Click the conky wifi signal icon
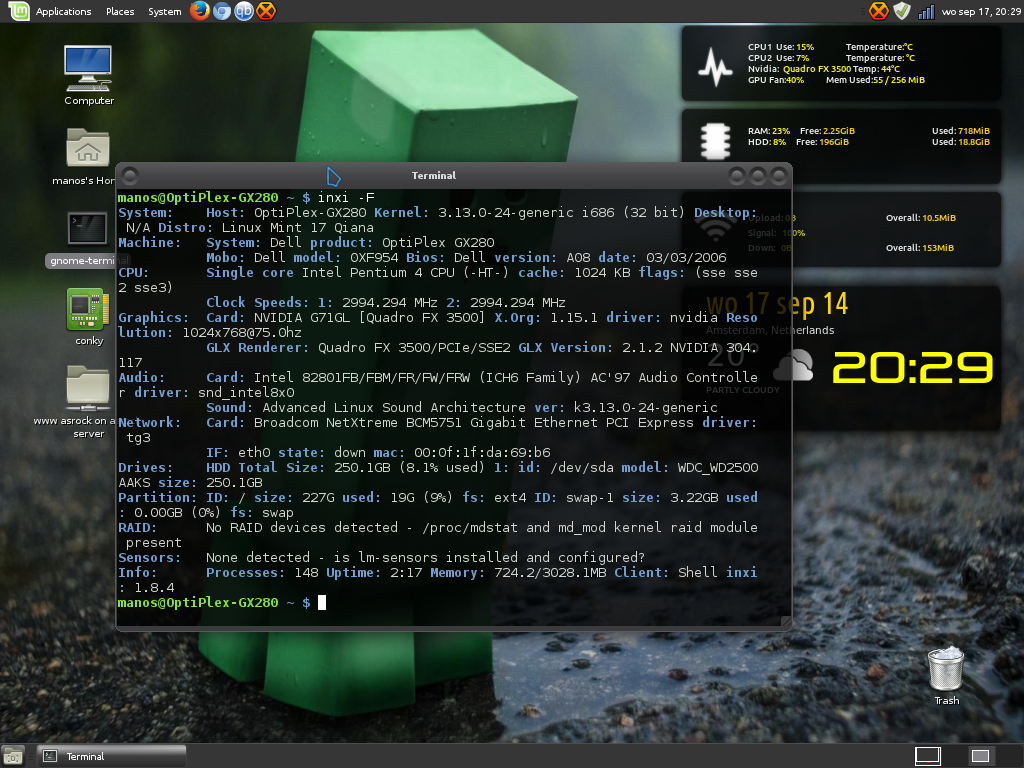Screen dimensions: 1024x768 click(716, 227)
